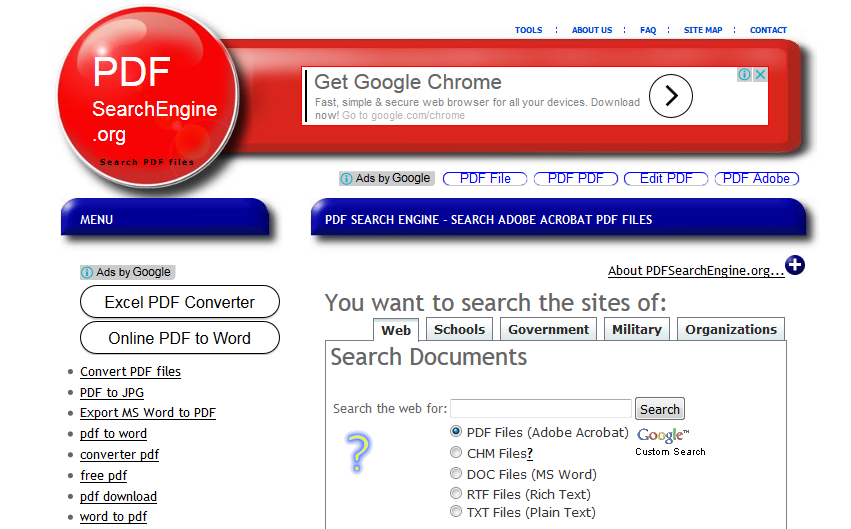The image size is (851, 529).
Task: Open the PDF to JPG link
Action: (112, 393)
